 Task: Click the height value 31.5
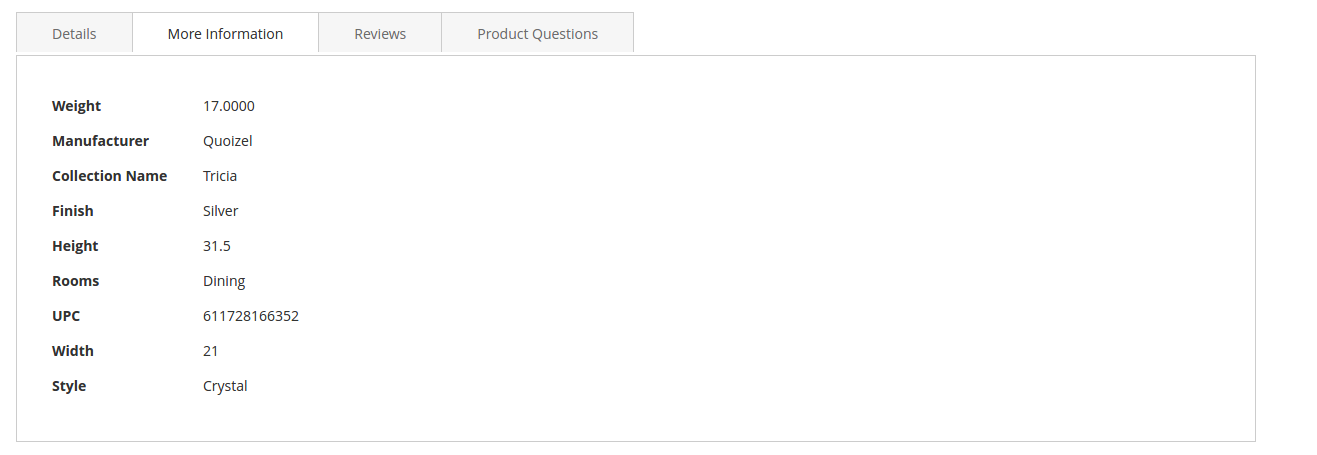(217, 246)
